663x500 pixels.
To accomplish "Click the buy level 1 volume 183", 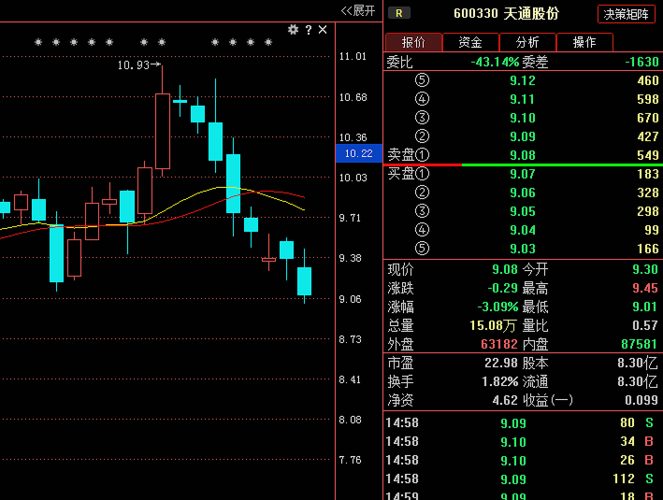I will pos(648,174).
